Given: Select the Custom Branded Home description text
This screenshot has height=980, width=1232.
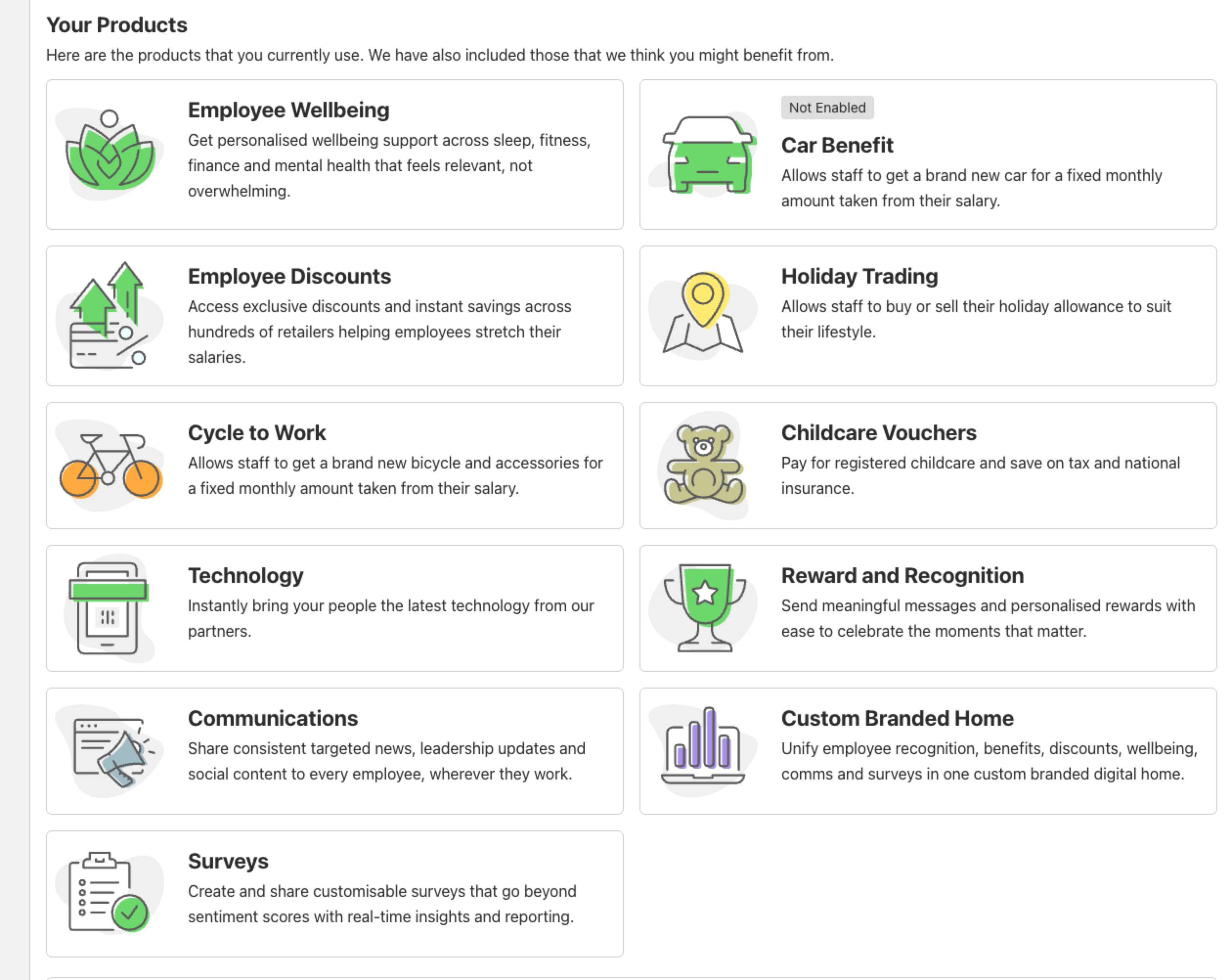Looking at the screenshot, I should coord(989,760).
